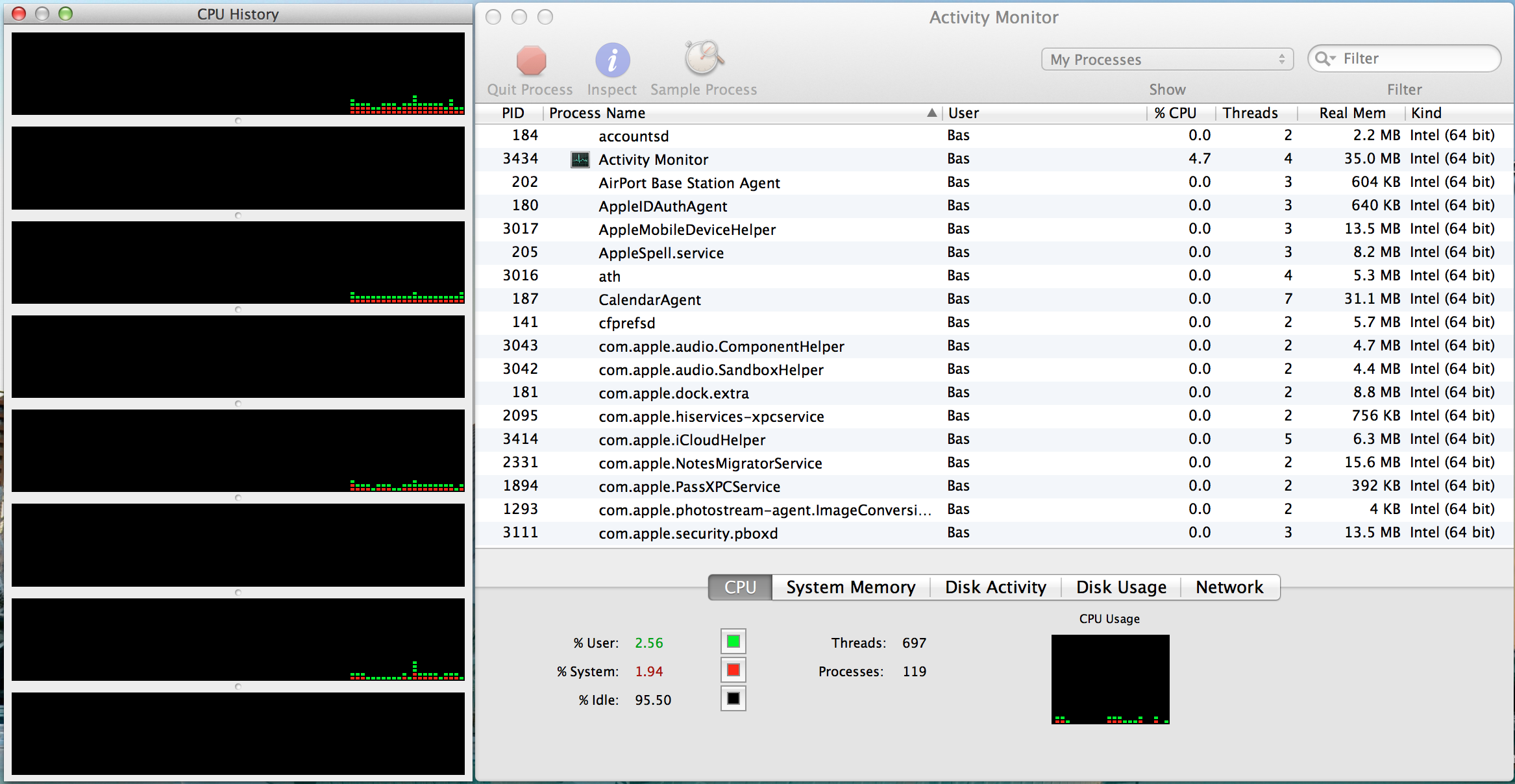Image resolution: width=1515 pixels, height=784 pixels.
Task: Click the % System value 1.94
Action: 648,672
